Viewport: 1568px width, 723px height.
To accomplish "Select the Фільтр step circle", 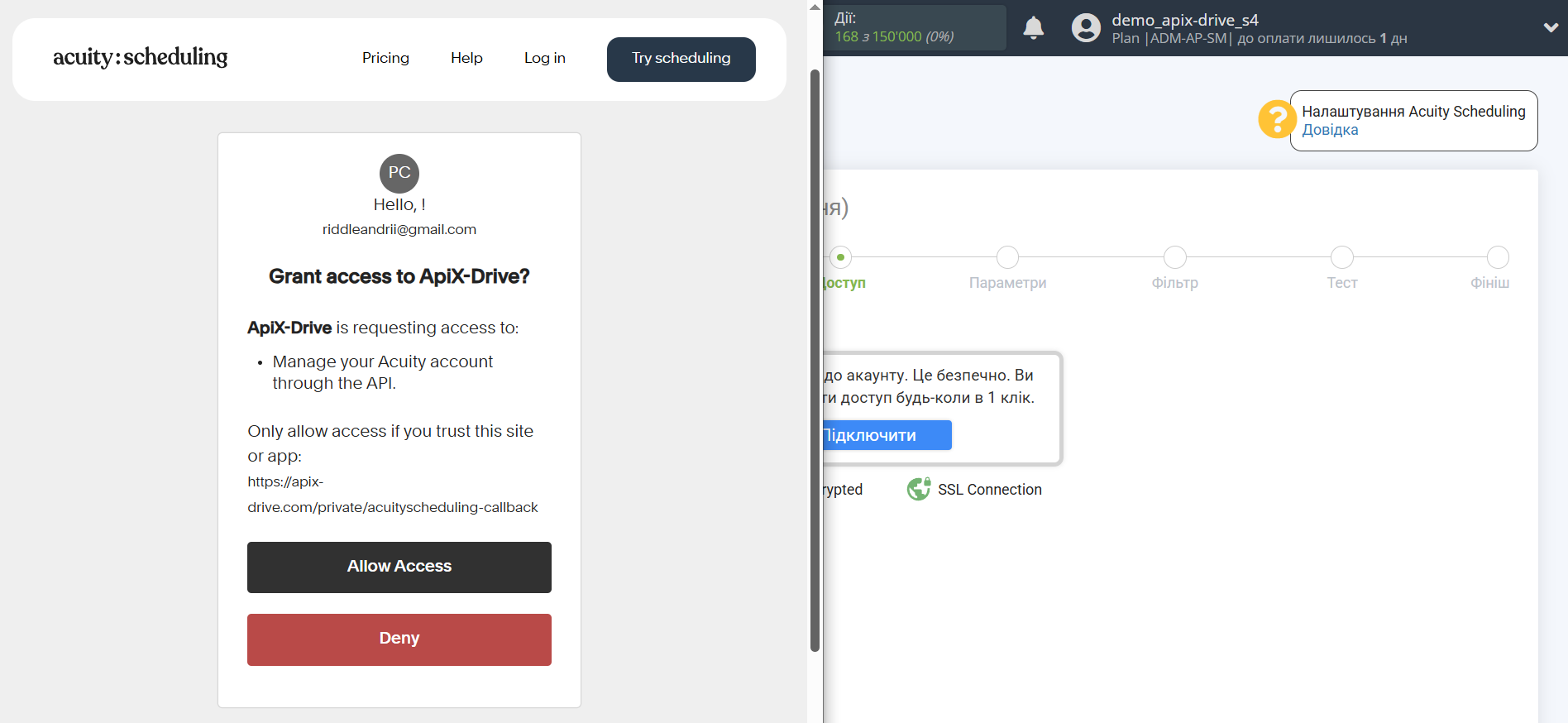I will pos(1174,257).
